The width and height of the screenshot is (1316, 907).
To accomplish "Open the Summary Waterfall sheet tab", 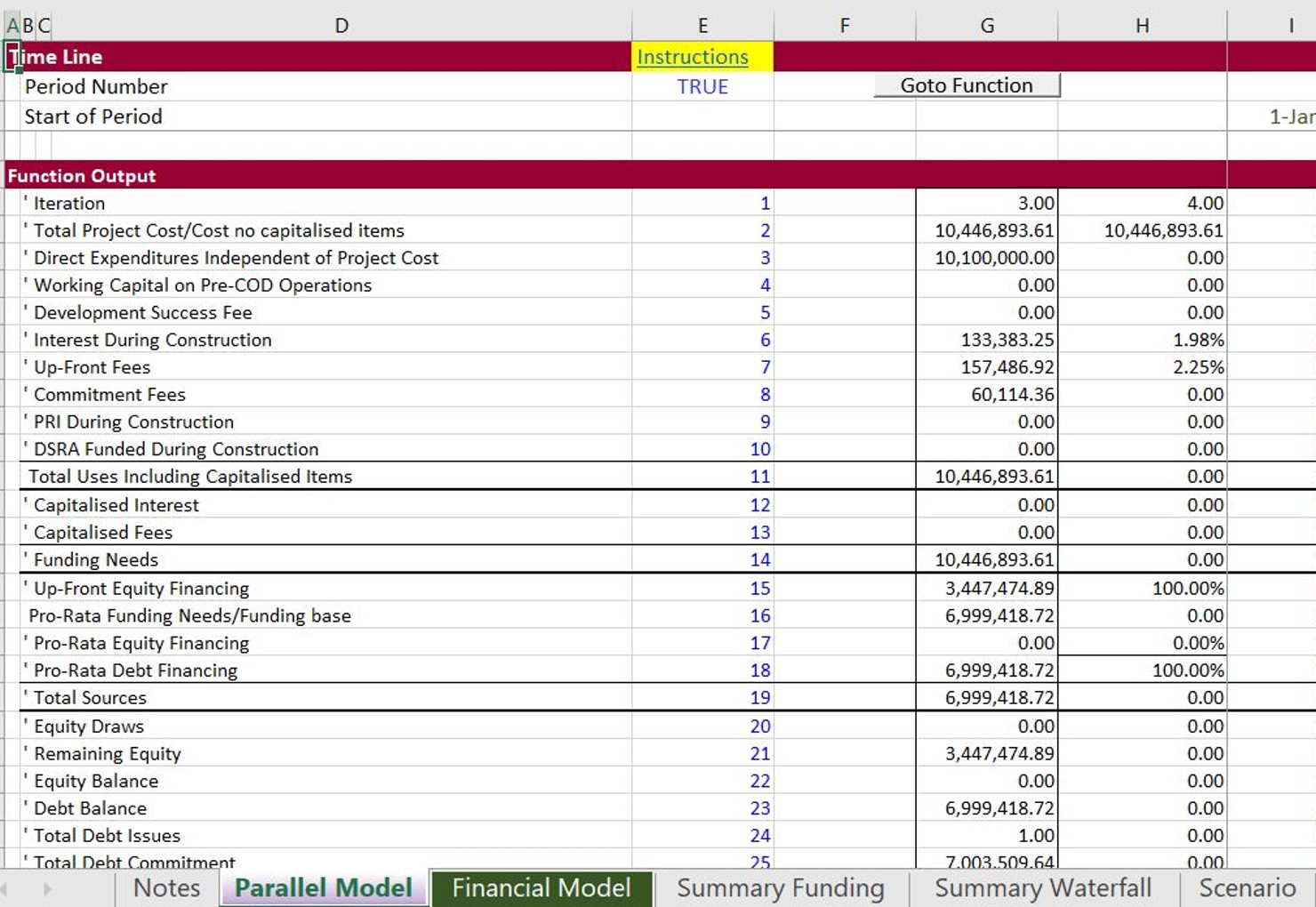I will pyautogui.click(x=1043, y=887).
